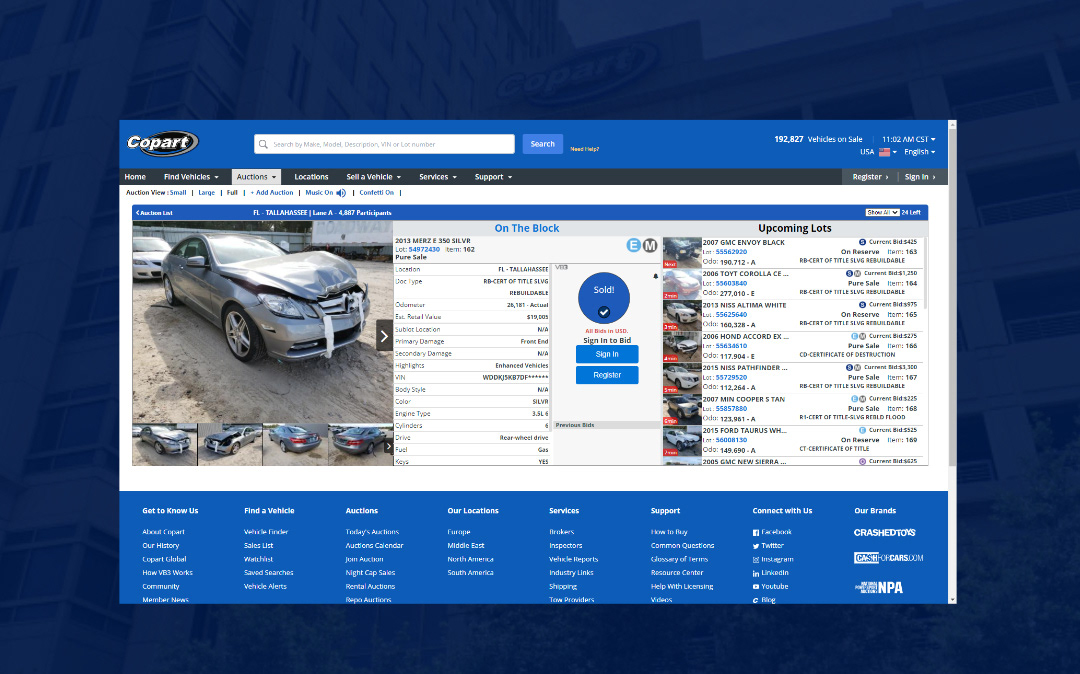Expand the Support menu

pos(493,177)
